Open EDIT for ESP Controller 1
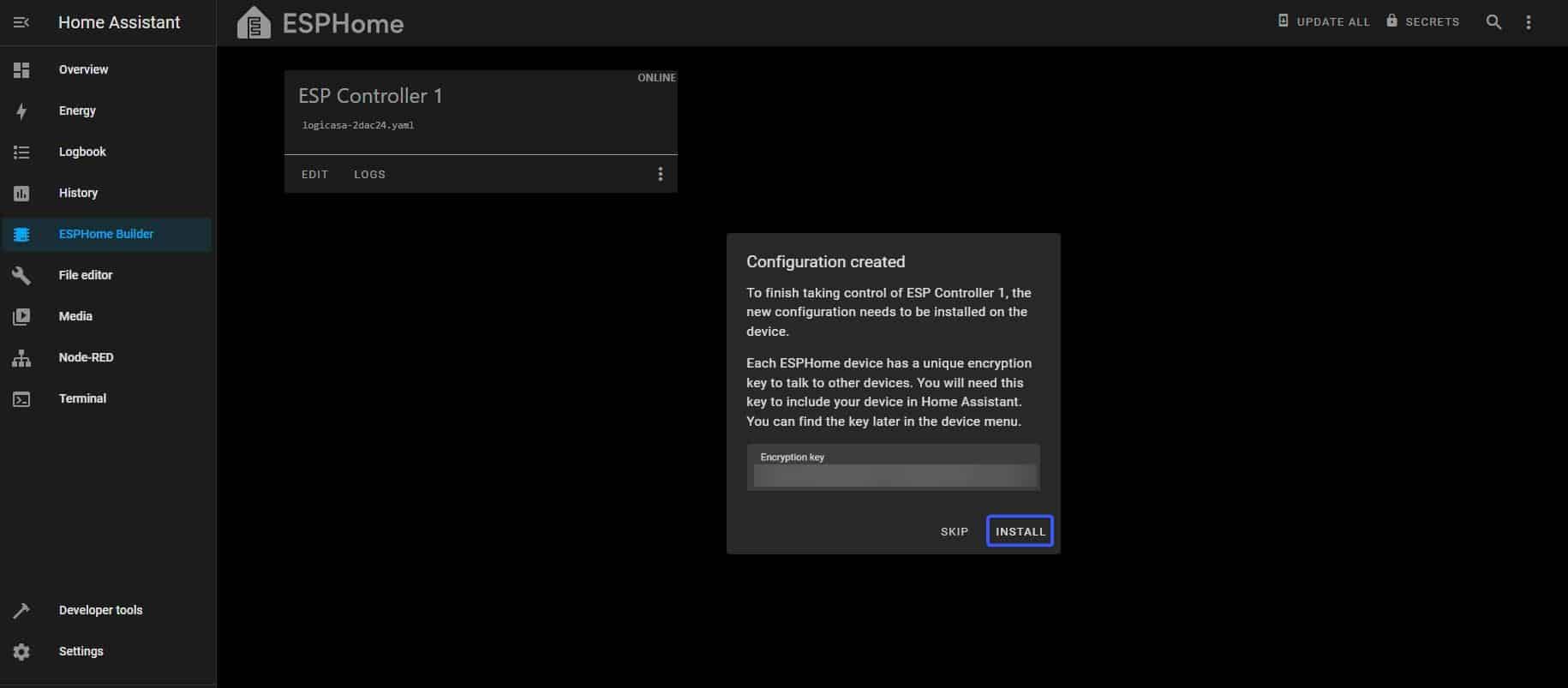 (x=314, y=174)
